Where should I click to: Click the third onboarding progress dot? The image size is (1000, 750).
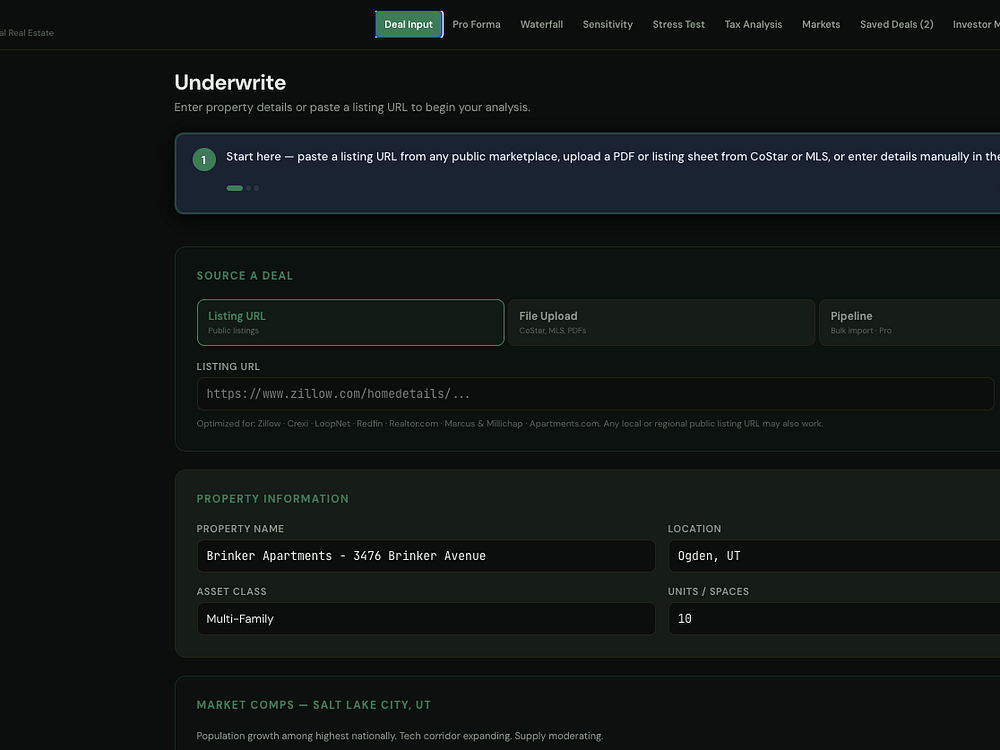[256, 188]
